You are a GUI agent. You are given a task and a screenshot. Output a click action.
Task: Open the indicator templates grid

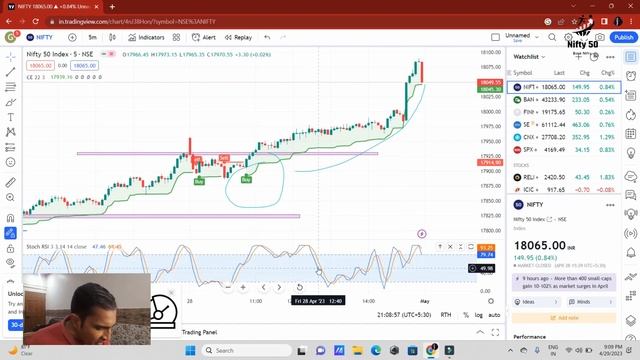tap(176, 37)
